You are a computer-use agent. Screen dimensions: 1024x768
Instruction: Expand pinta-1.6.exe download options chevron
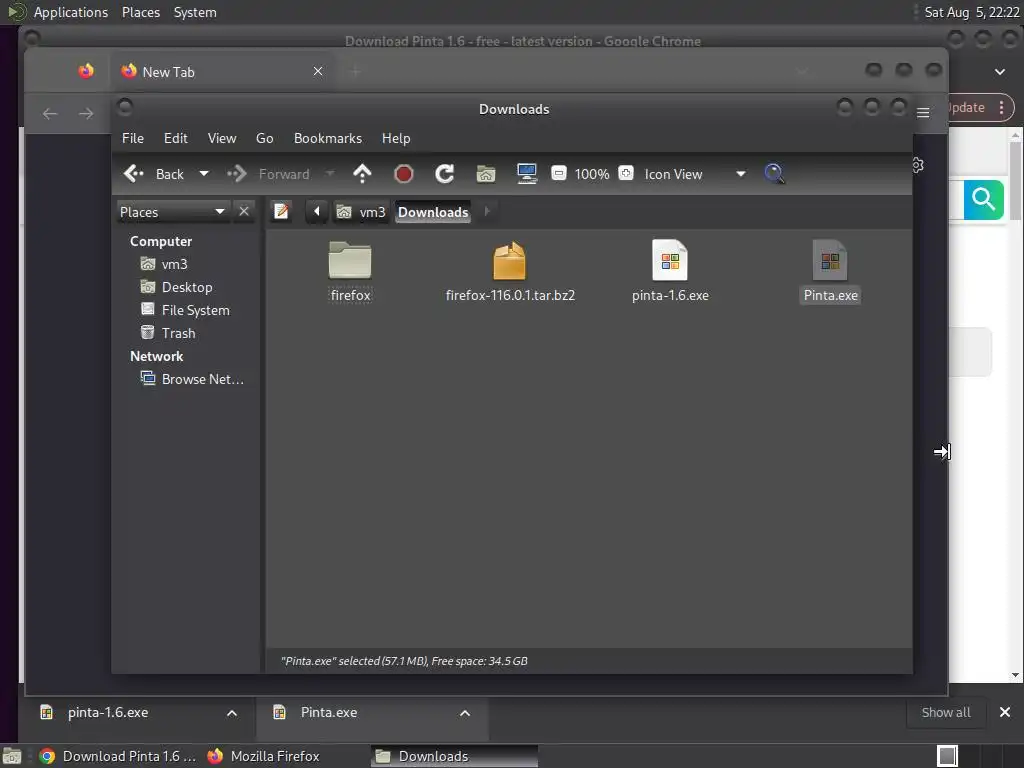tap(232, 712)
